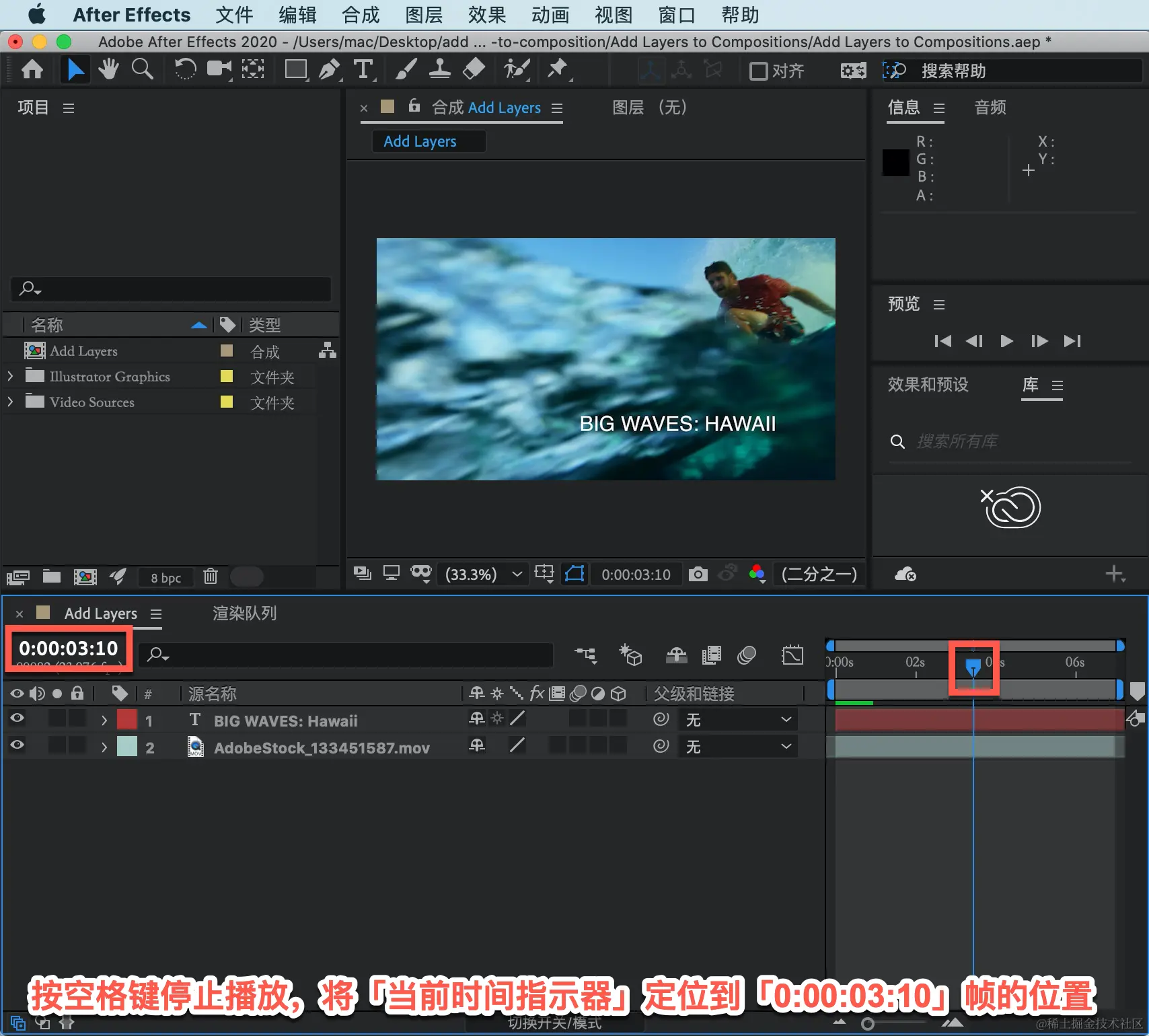Click the show channel RGB color icon

click(x=757, y=574)
